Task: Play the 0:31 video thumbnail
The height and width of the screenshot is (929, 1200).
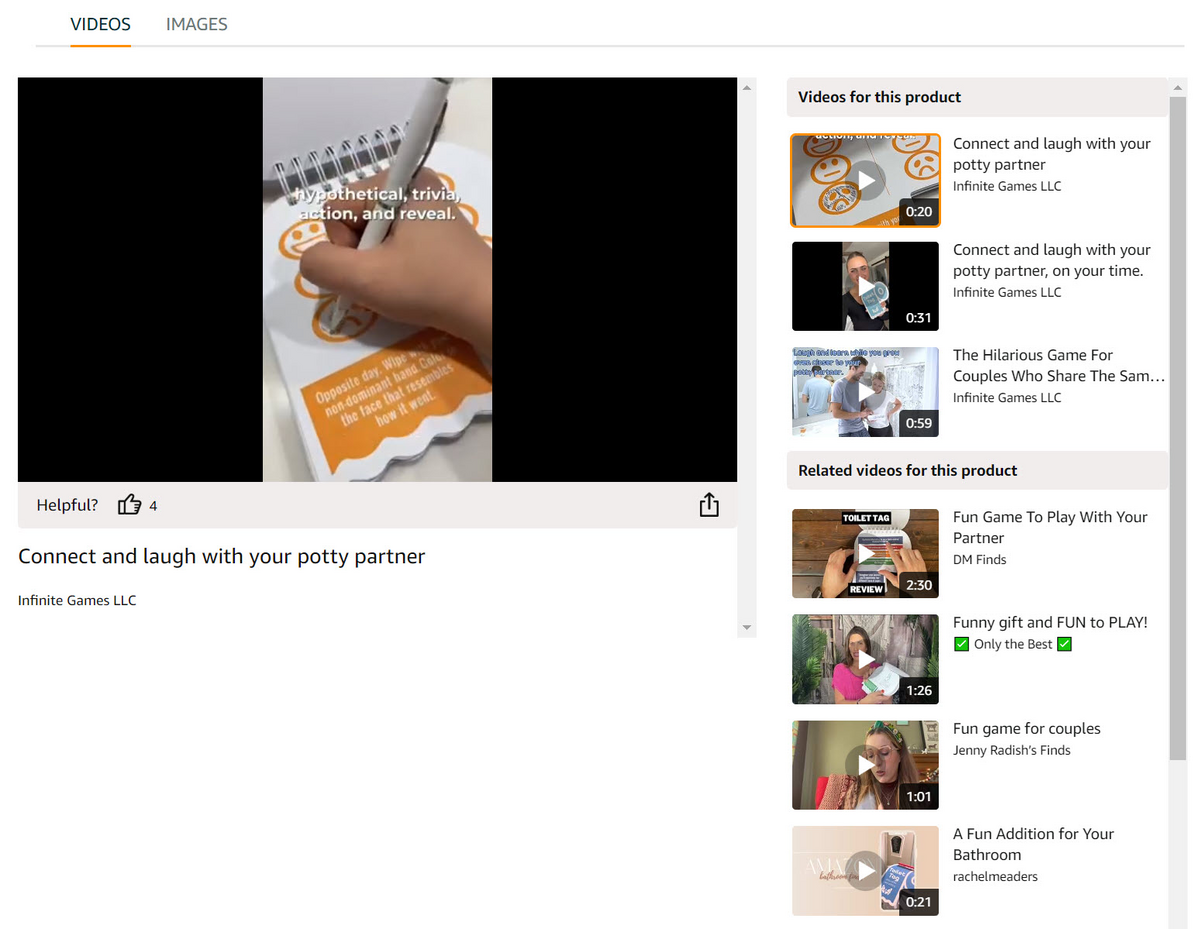Action: (865, 287)
